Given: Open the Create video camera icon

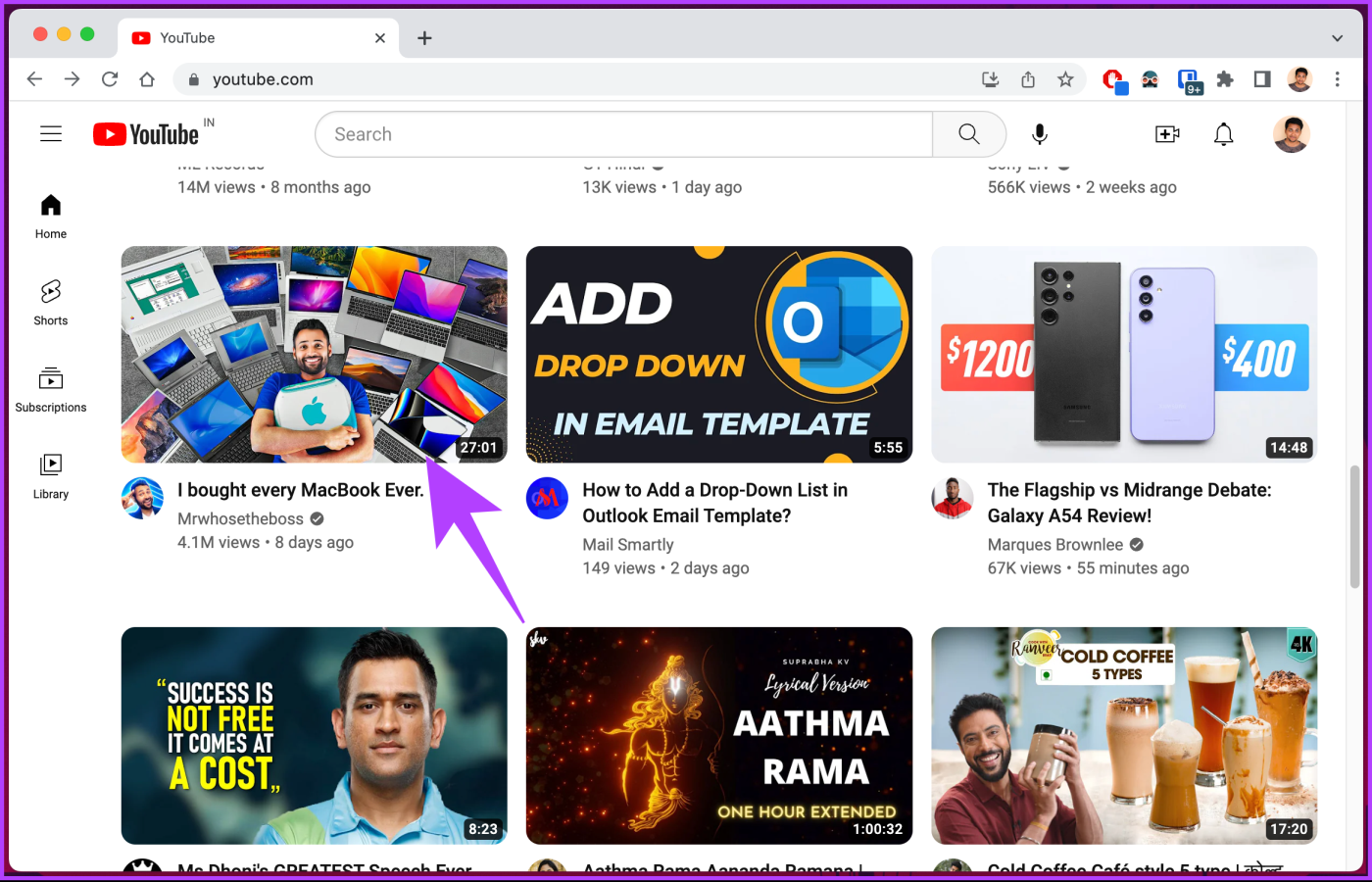Looking at the screenshot, I should [x=1166, y=134].
